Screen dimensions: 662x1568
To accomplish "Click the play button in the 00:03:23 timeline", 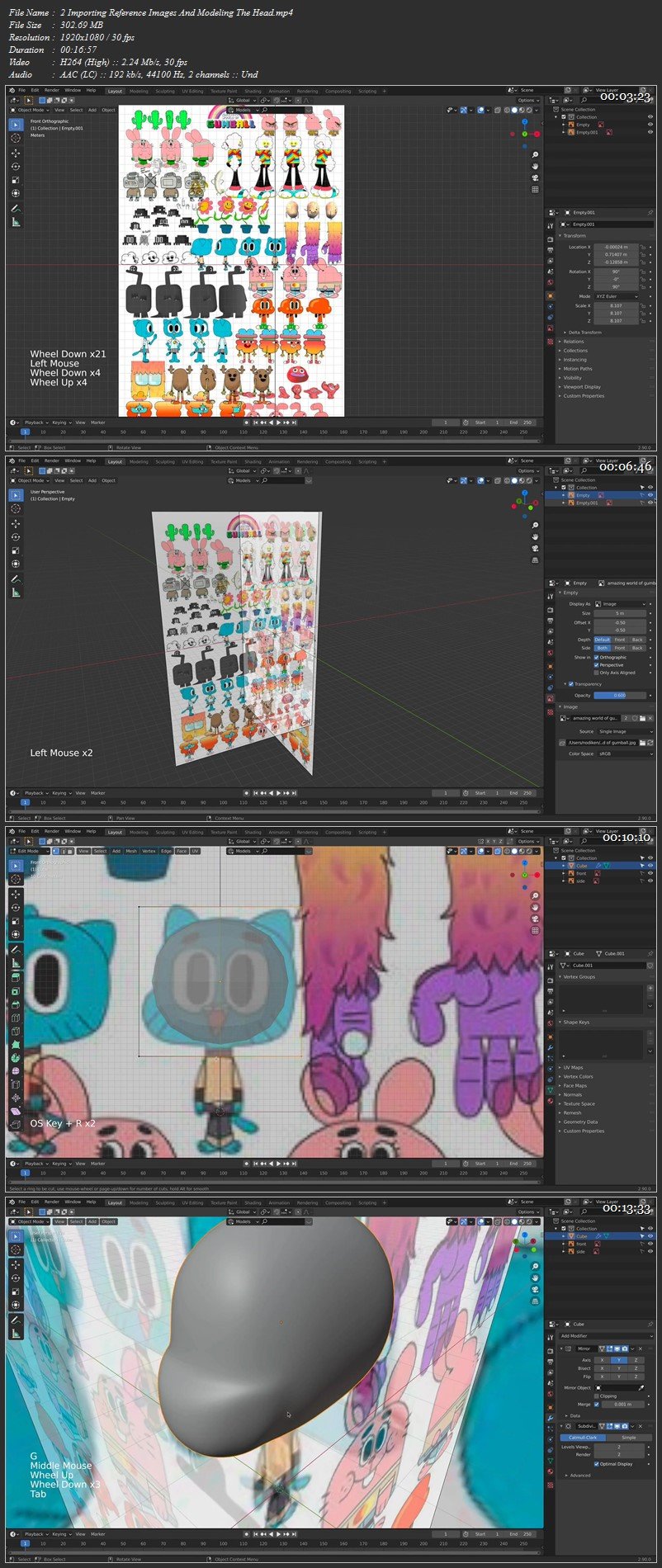I will [278, 423].
